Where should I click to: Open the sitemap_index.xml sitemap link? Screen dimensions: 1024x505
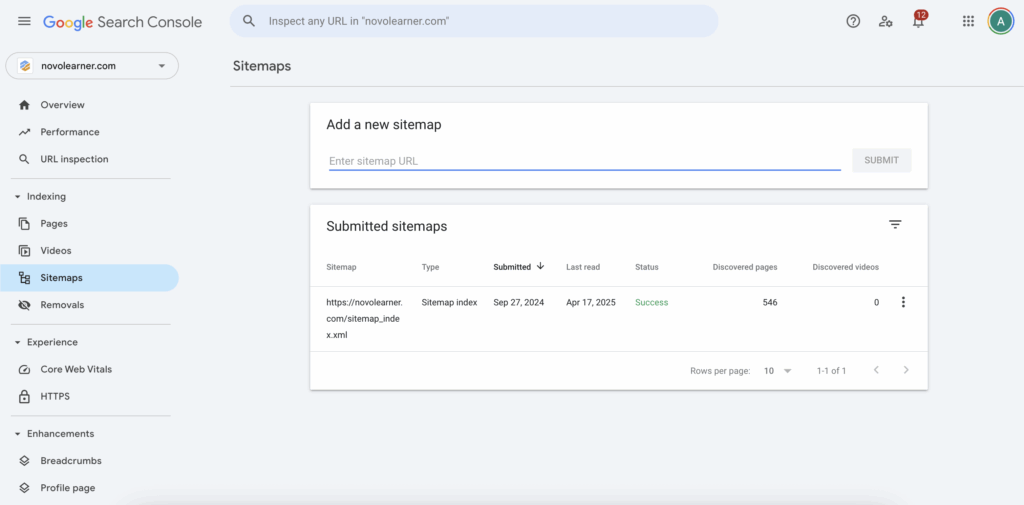tap(364, 319)
